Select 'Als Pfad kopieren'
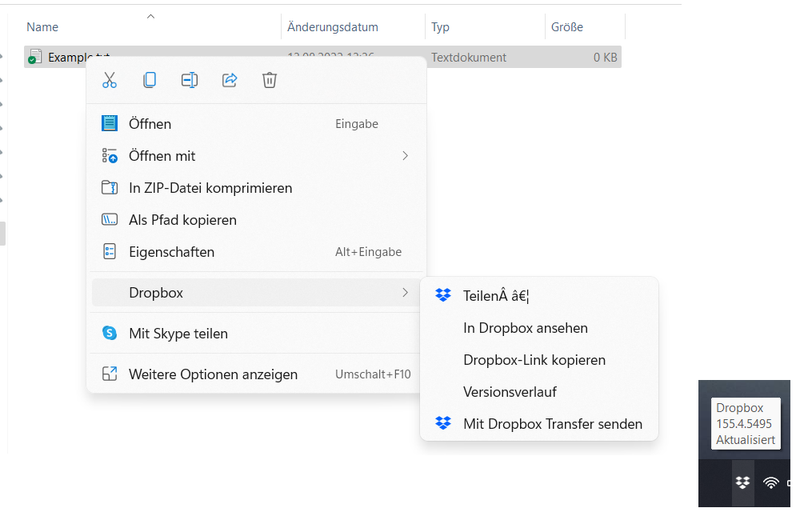 [x=182, y=220]
